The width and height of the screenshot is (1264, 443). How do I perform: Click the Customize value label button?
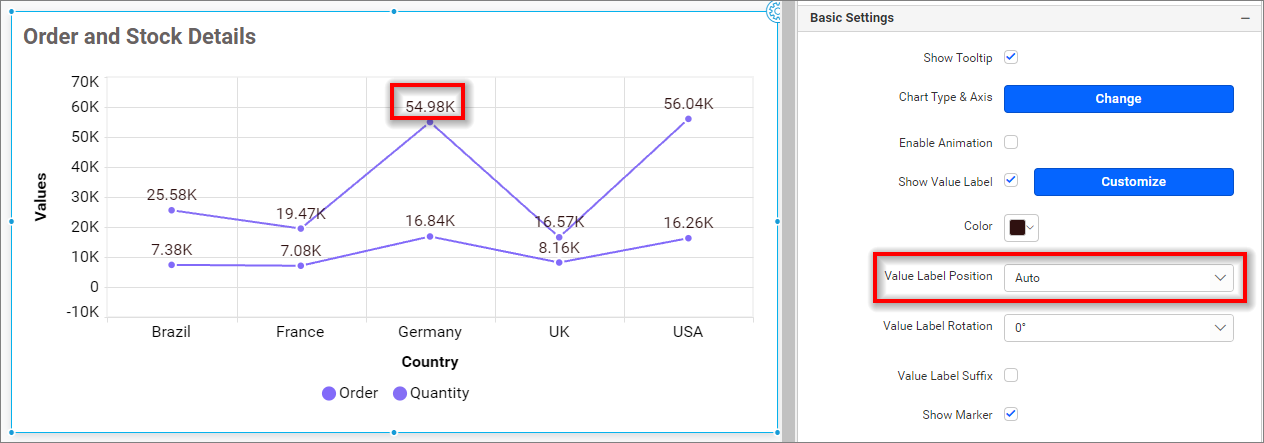(1133, 182)
